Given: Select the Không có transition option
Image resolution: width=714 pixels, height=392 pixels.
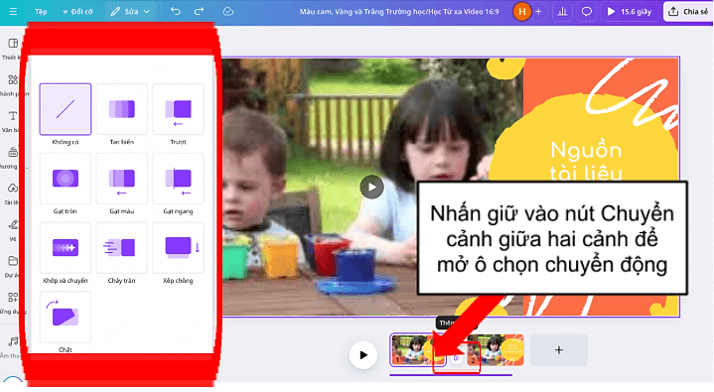Looking at the screenshot, I should point(65,109).
